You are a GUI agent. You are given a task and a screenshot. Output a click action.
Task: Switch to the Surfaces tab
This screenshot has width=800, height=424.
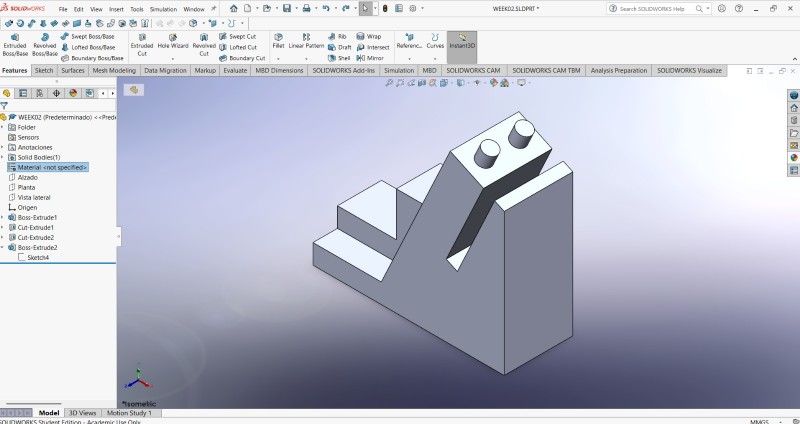pyautogui.click(x=73, y=70)
